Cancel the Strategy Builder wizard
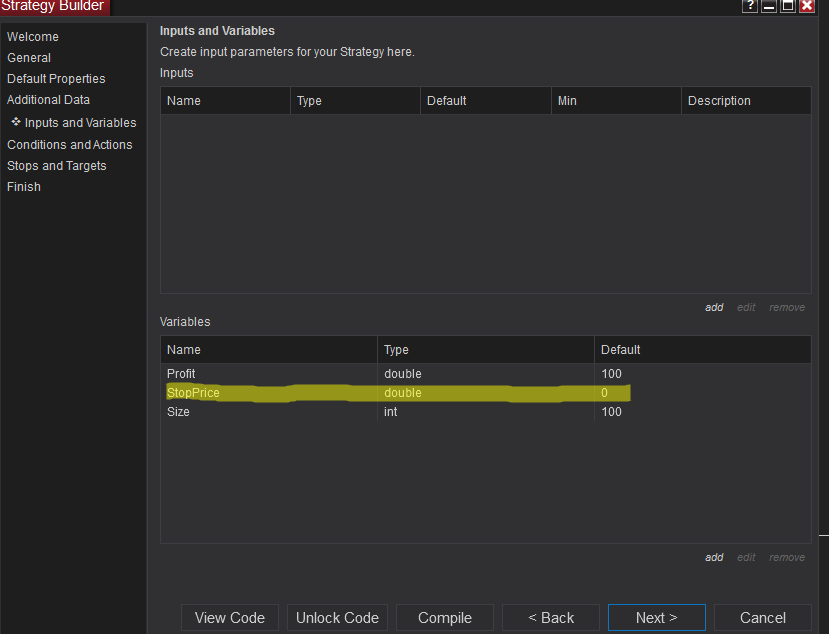This screenshot has width=829, height=634. (763, 618)
